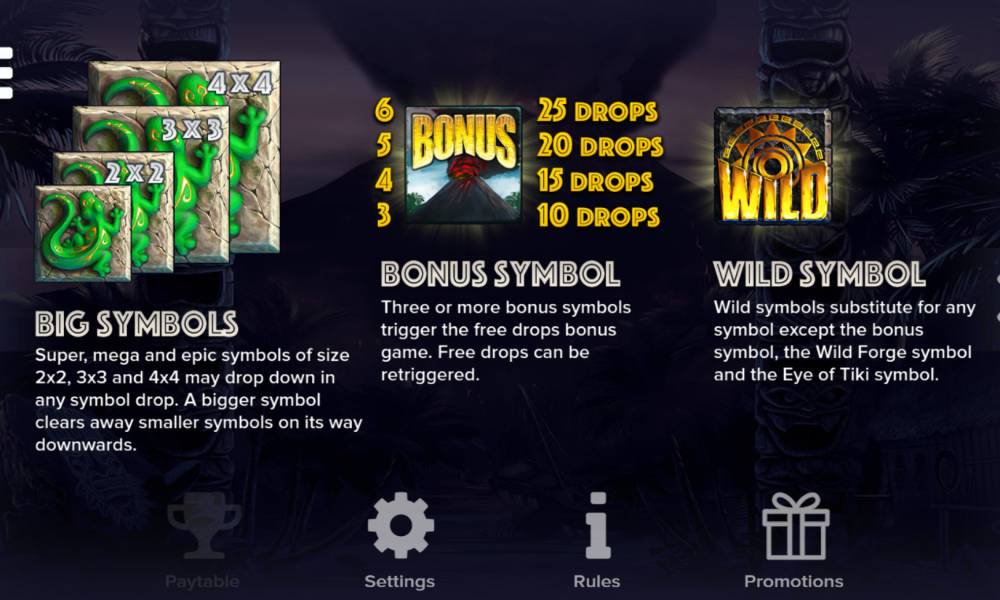Open Rules via the info icon
The width and height of the screenshot is (1000, 600).
click(x=598, y=526)
